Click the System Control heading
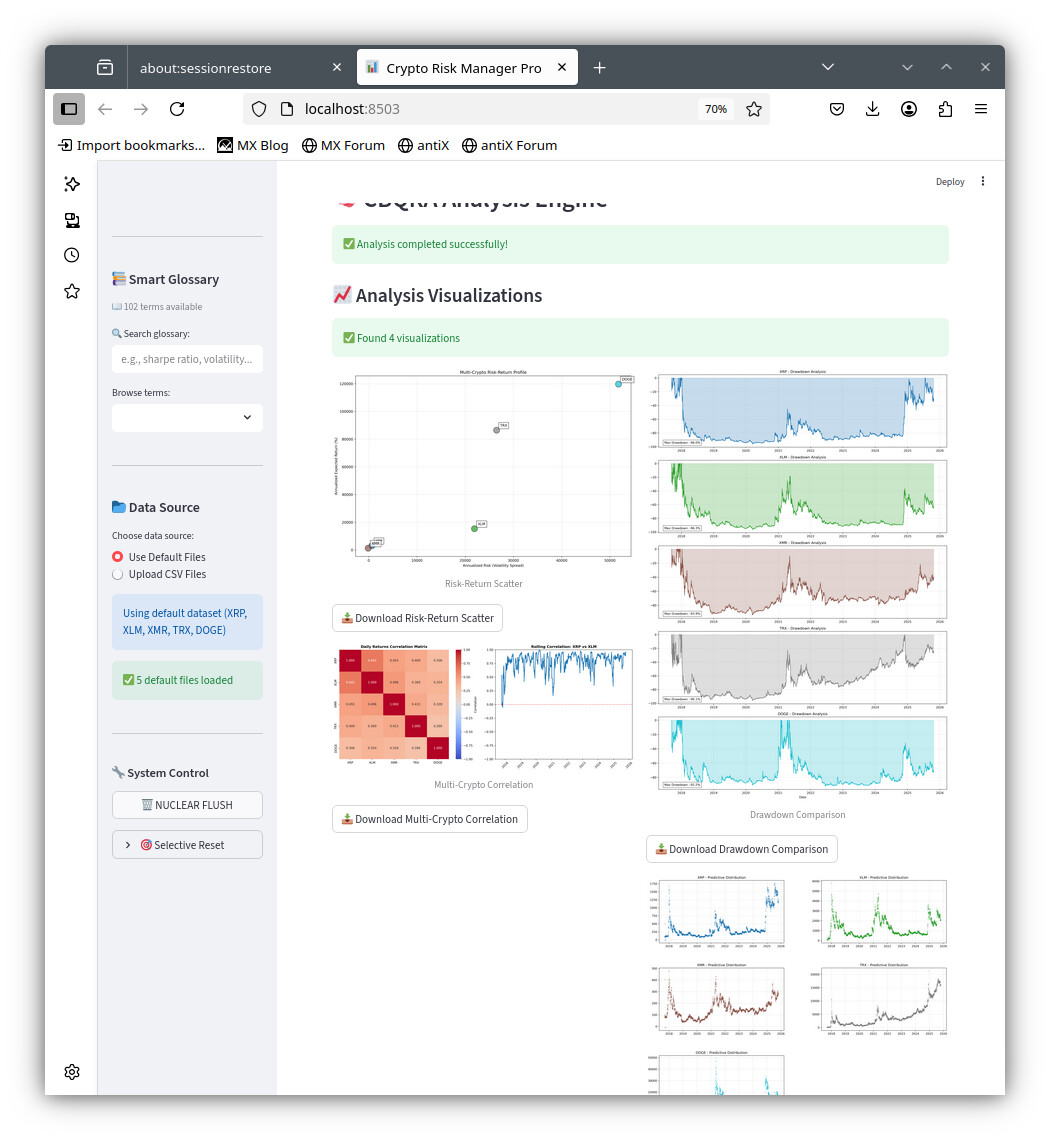1050x1140 pixels. tap(161, 773)
